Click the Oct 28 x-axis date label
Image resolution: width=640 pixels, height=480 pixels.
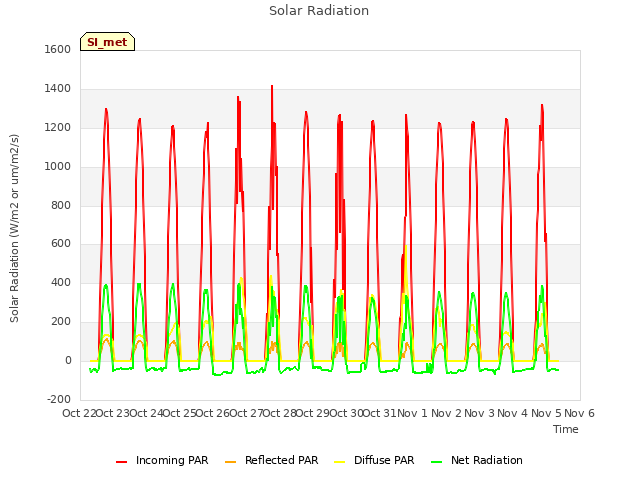[279, 413]
